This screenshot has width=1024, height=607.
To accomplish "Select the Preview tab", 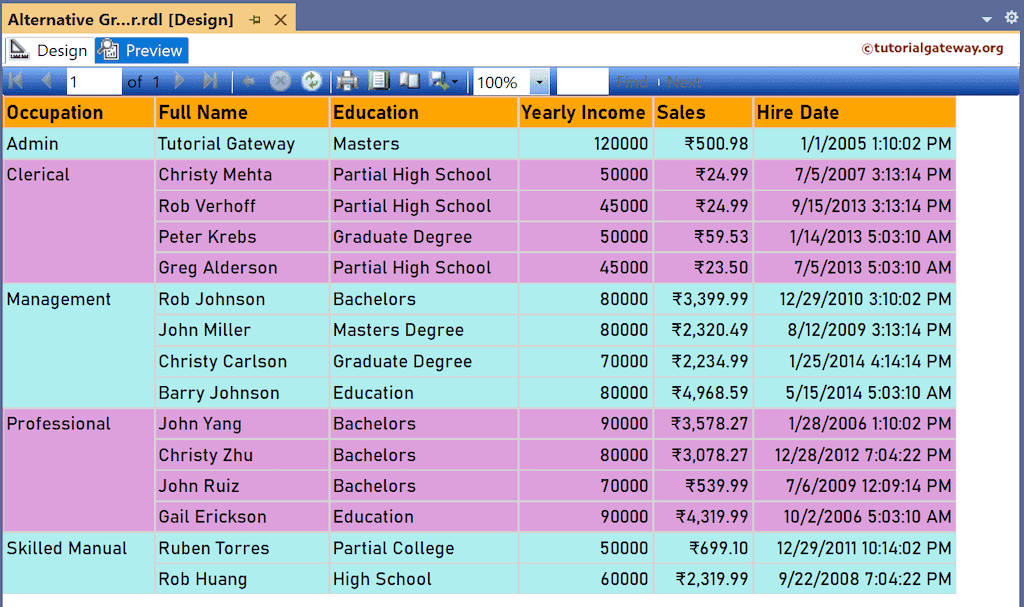I will [142, 51].
